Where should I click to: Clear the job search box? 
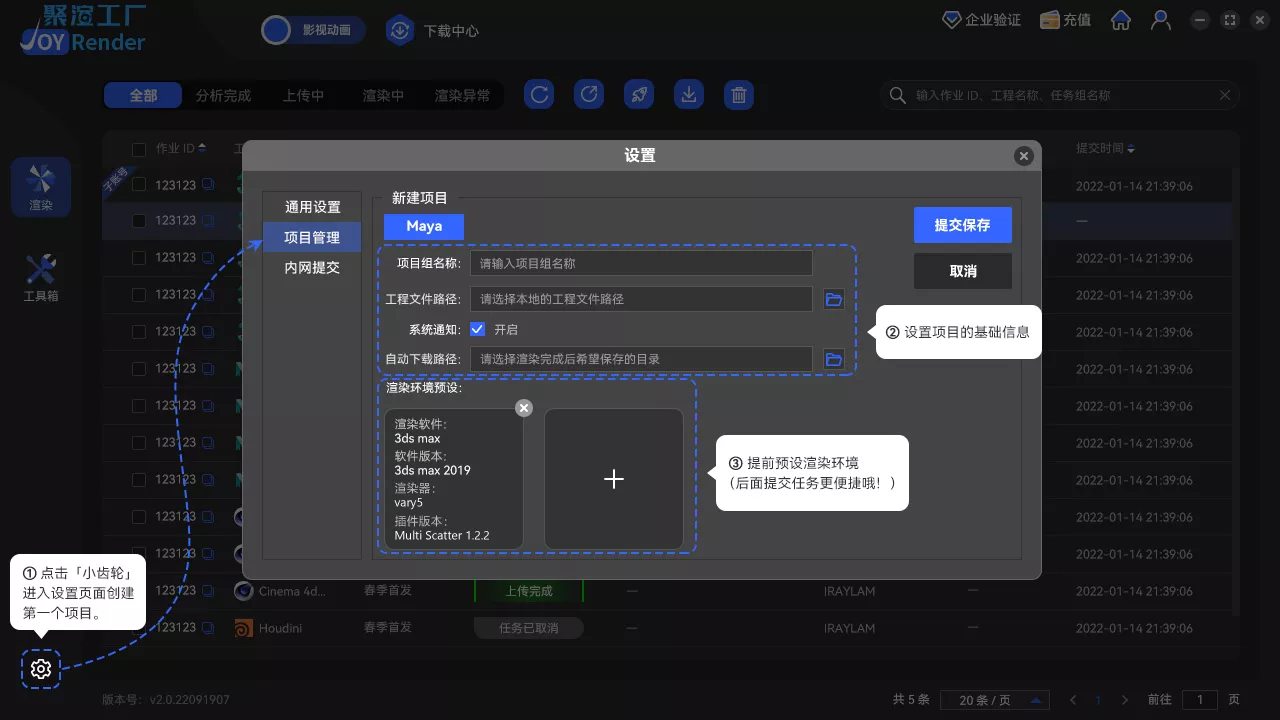[x=1225, y=95]
